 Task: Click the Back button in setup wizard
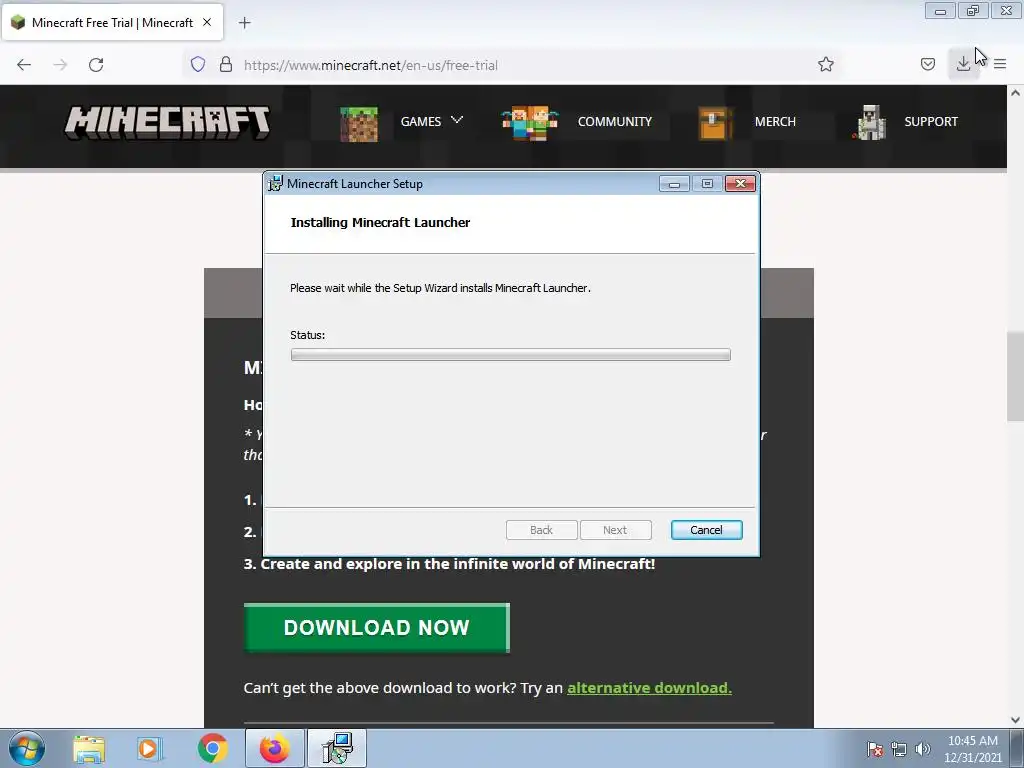(x=541, y=530)
